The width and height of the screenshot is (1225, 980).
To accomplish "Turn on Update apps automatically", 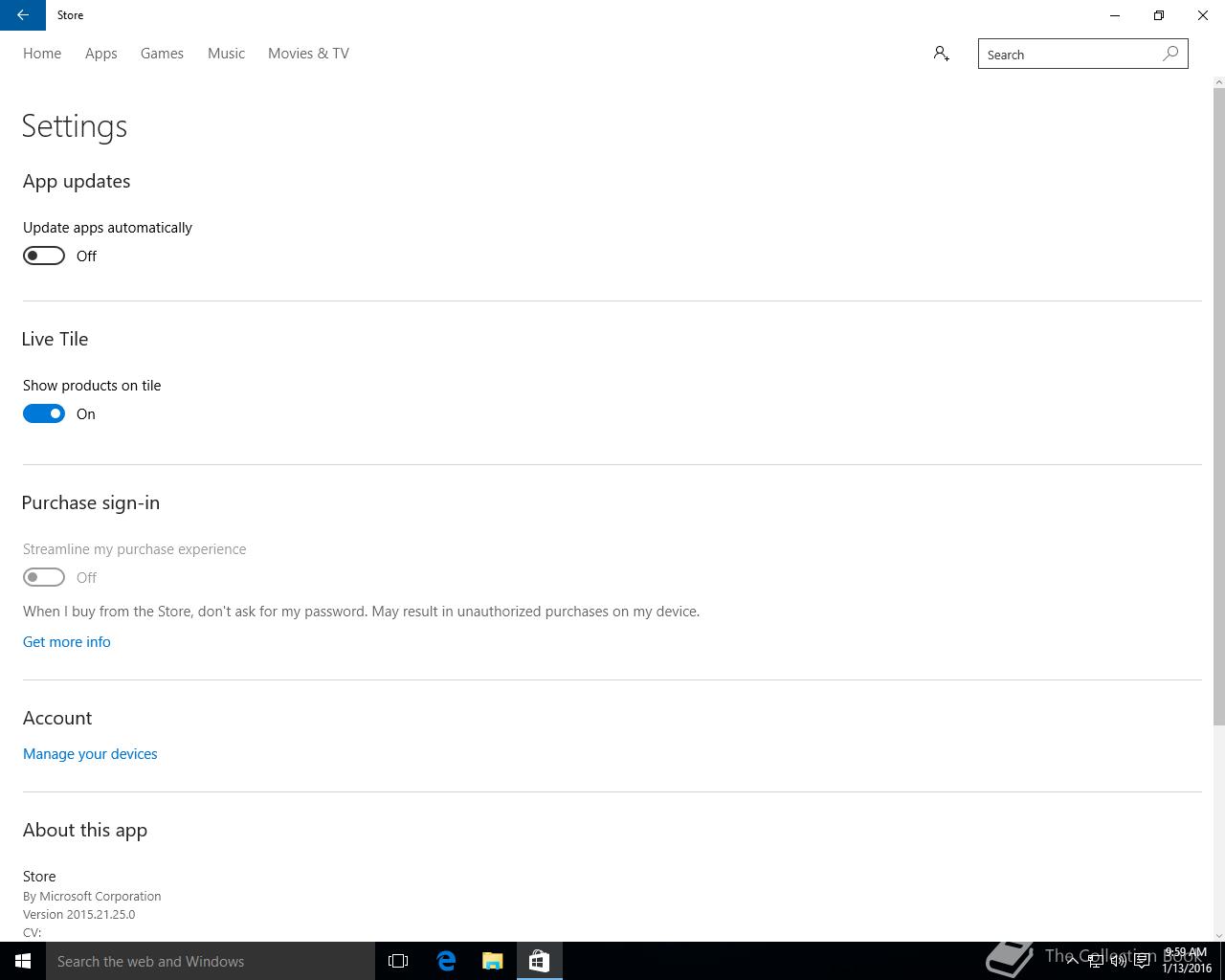I will [x=44, y=256].
